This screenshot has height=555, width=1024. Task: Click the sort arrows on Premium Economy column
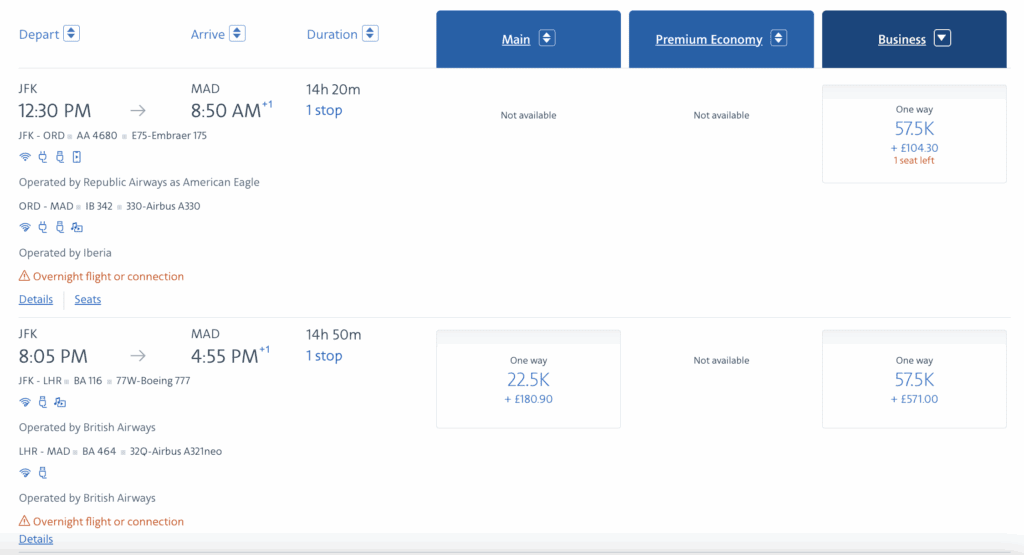[778, 39]
